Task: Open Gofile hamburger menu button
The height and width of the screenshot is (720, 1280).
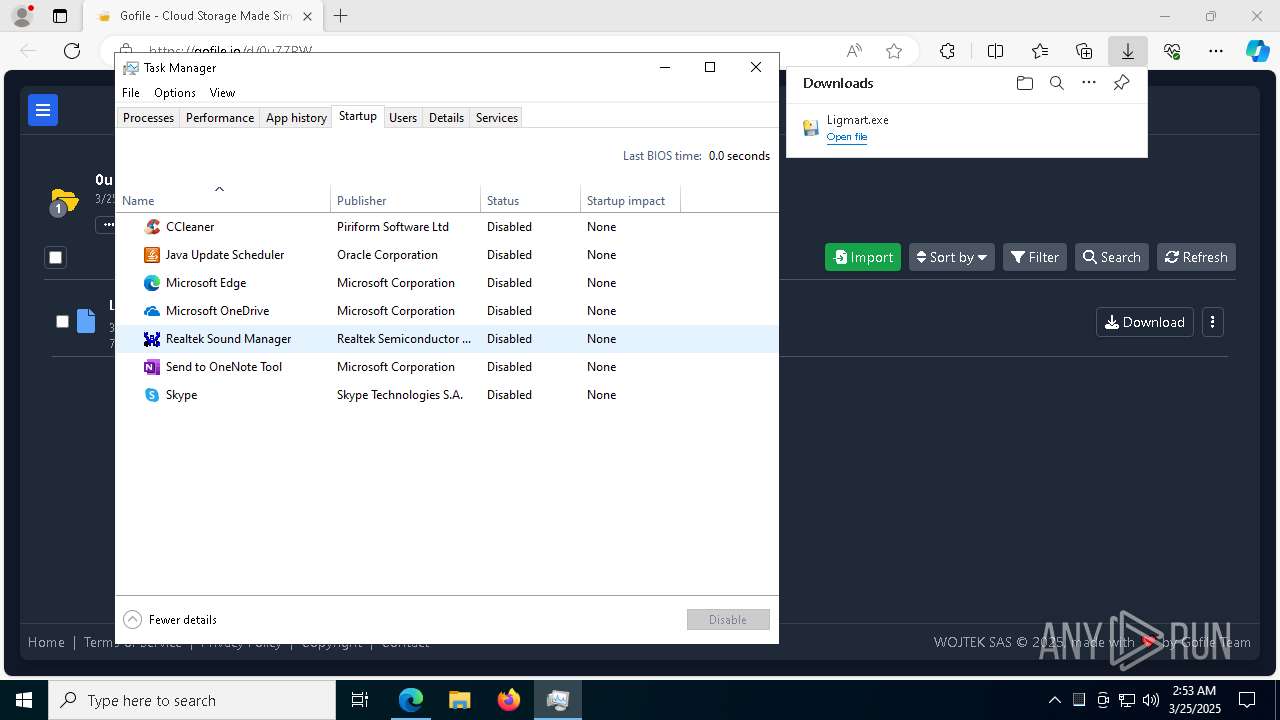Action: click(x=43, y=110)
